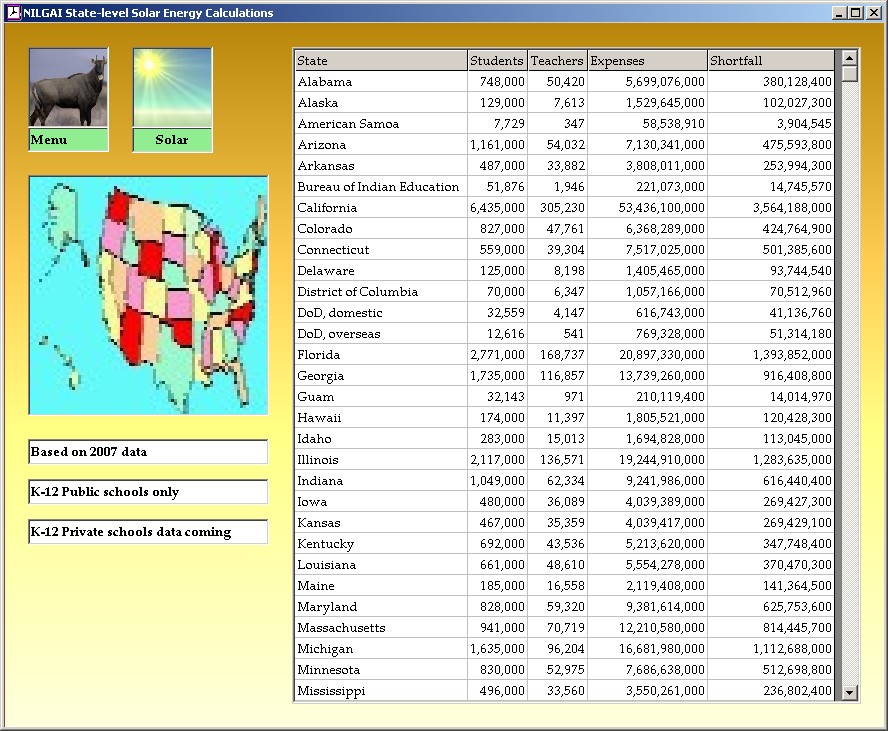Select the Teachers column header
This screenshot has width=888, height=731.
tap(557, 61)
